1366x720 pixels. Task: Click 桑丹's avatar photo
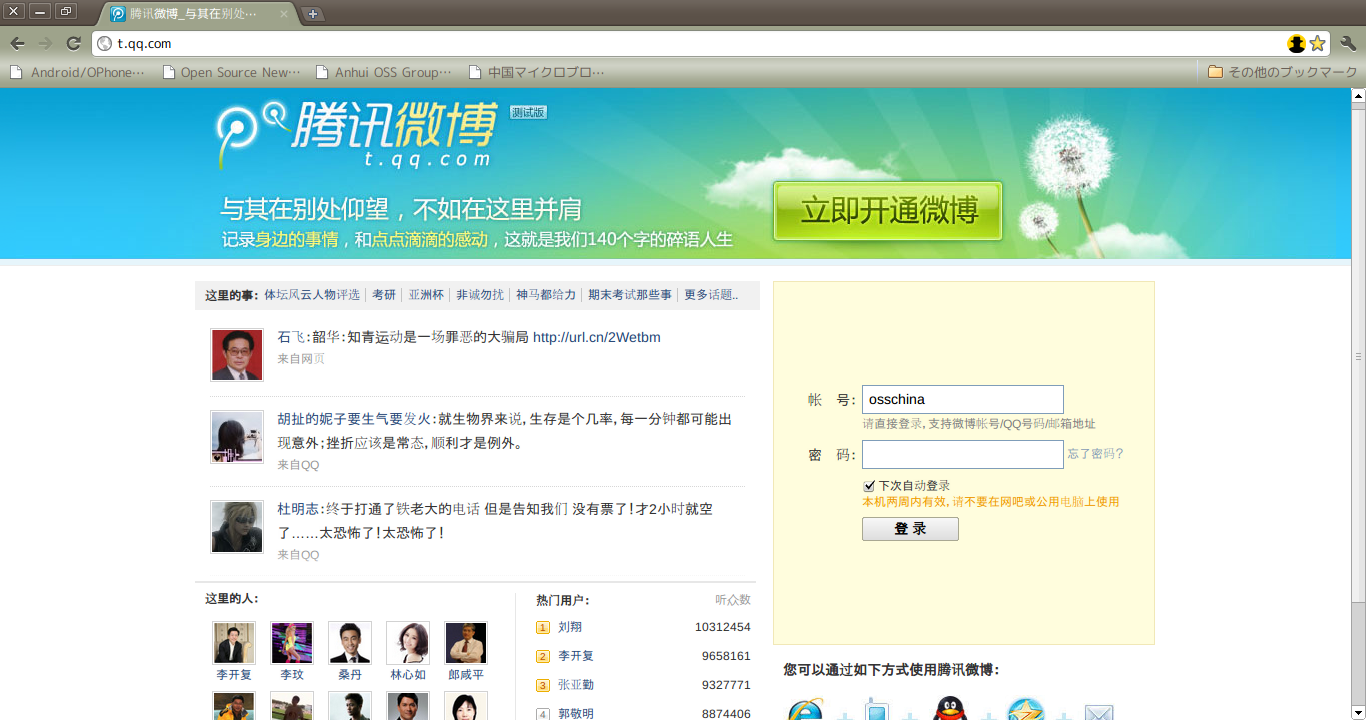(350, 643)
